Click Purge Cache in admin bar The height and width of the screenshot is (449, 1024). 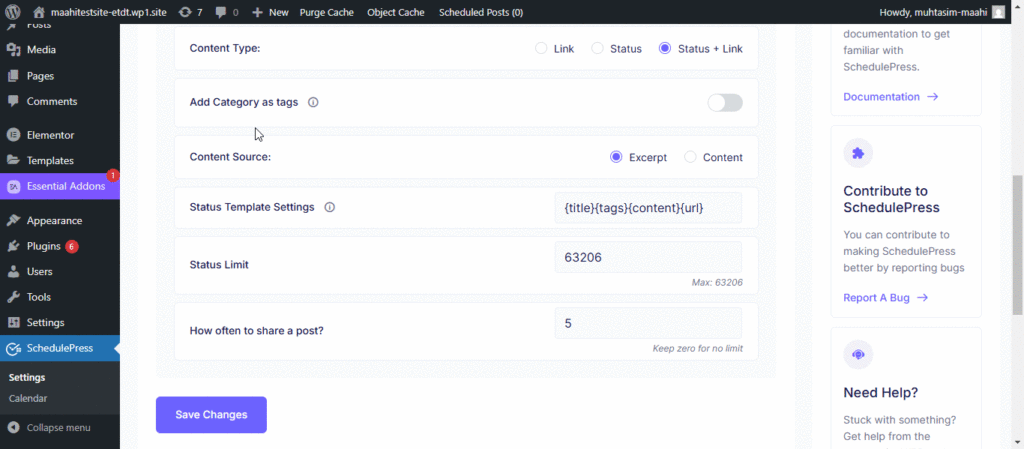coord(327,12)
